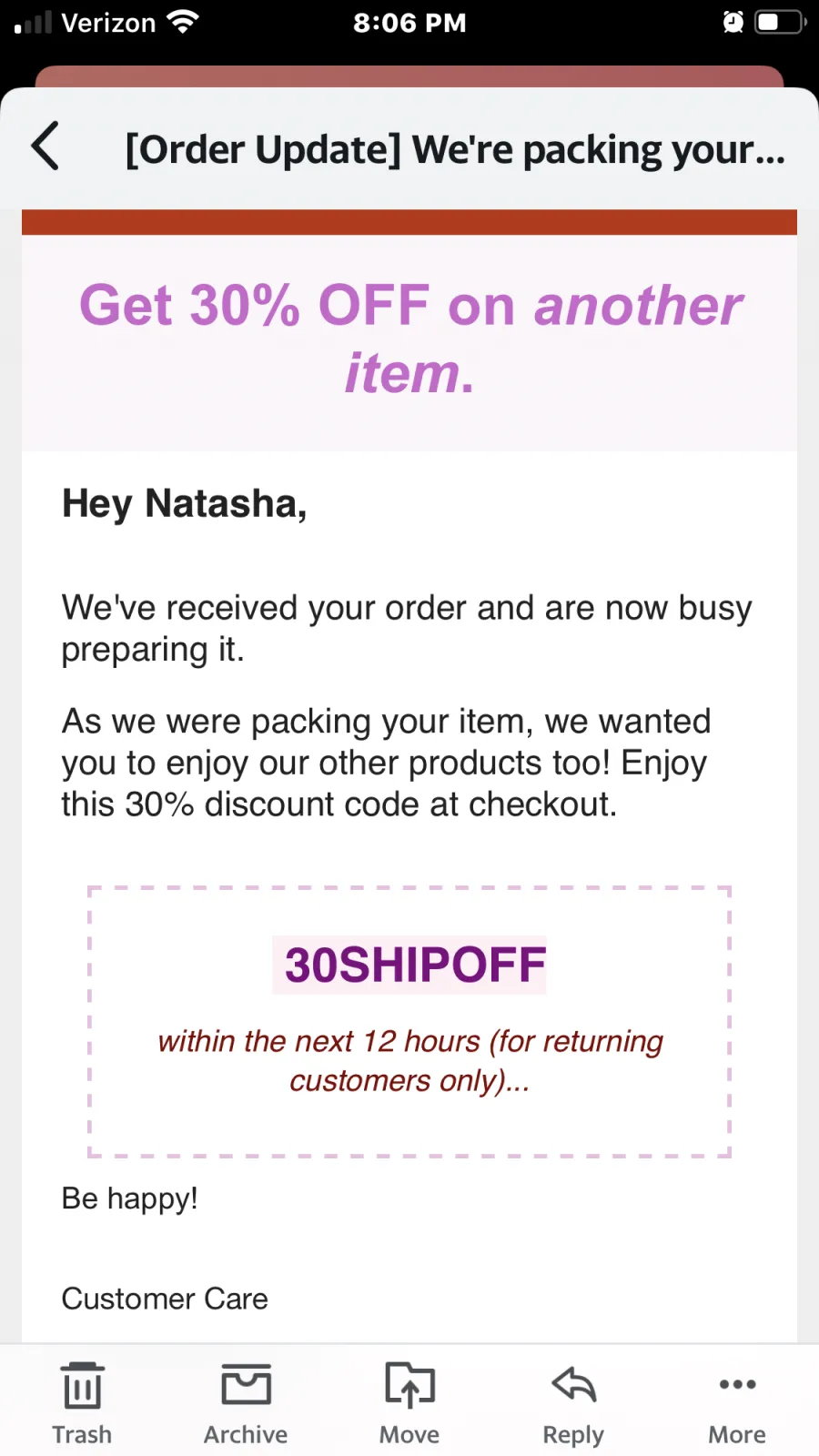Open the More options menu
The image size is (819, 1456).
(x=737, y=1402)
